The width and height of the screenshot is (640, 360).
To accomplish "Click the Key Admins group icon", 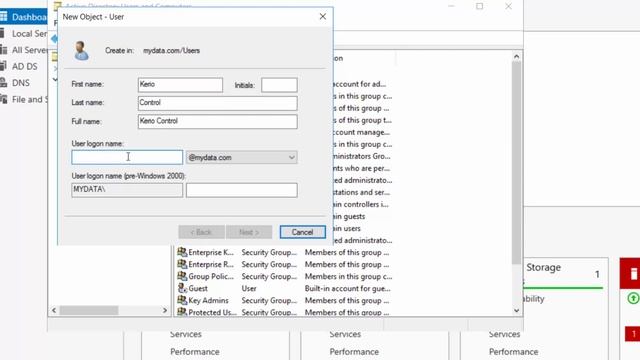I will [x=182, y=300].
